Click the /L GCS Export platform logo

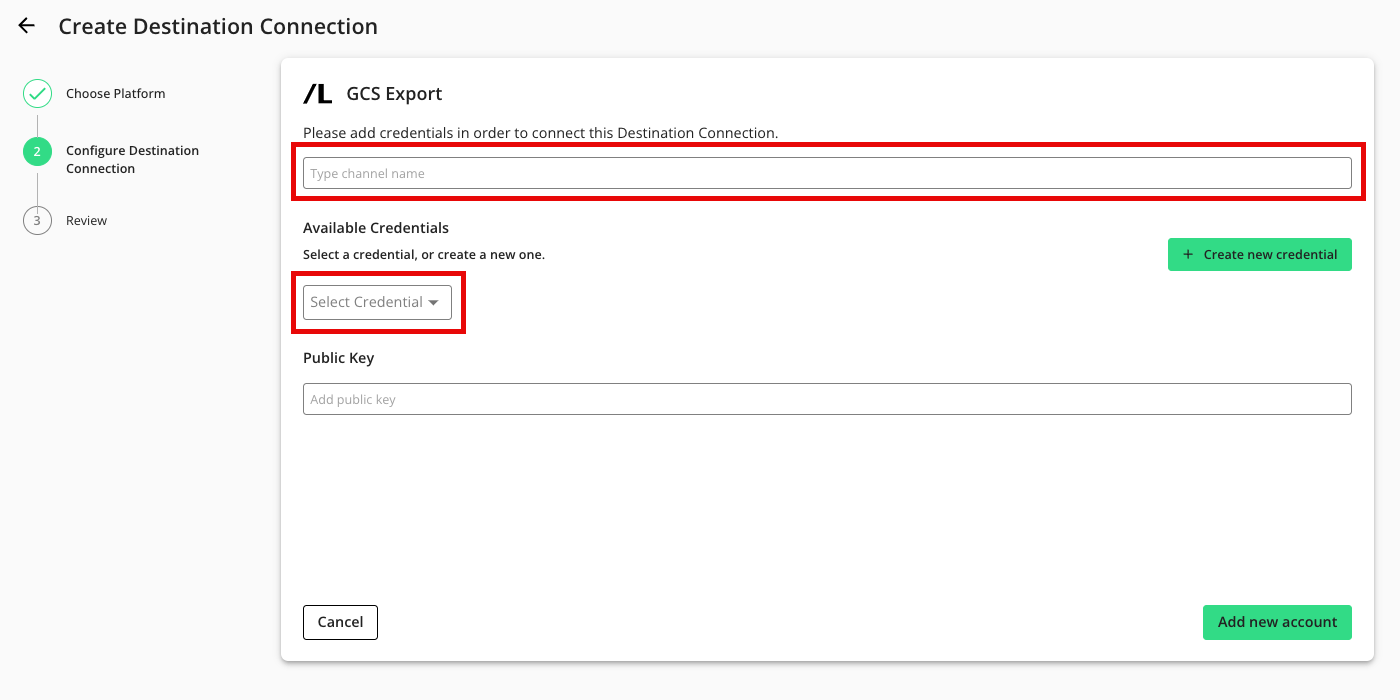point(316,93)
